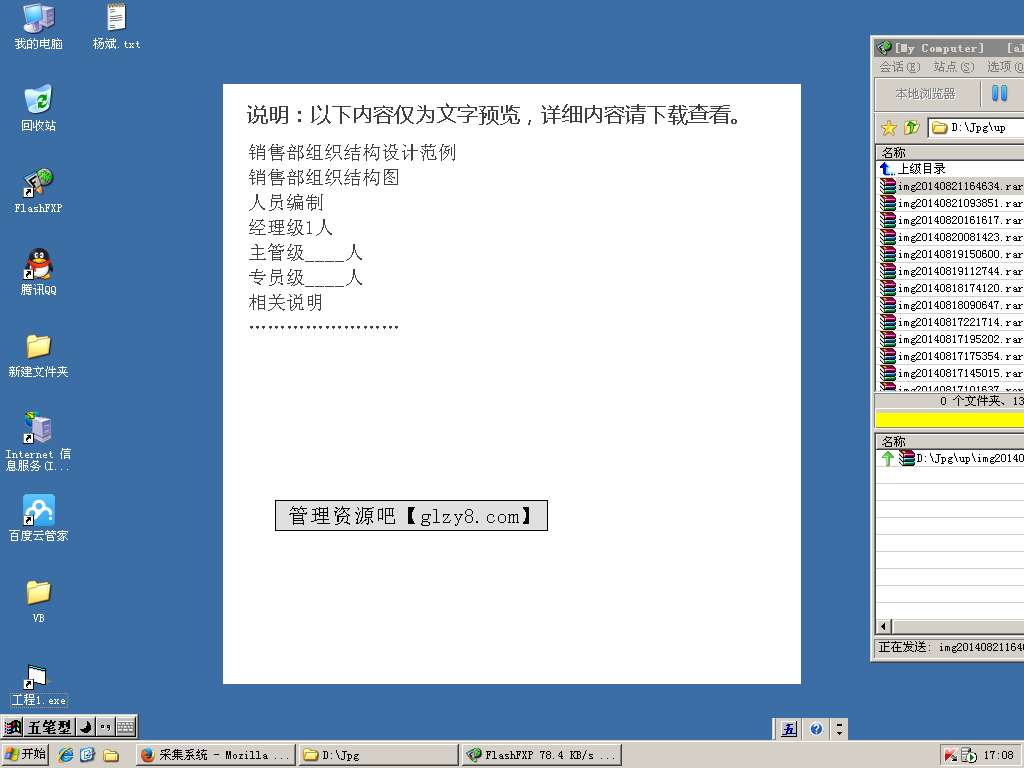This screenshot has width=1024, height=768.
Task: Select file img20140819112744.rar
Action: point(951,271)
